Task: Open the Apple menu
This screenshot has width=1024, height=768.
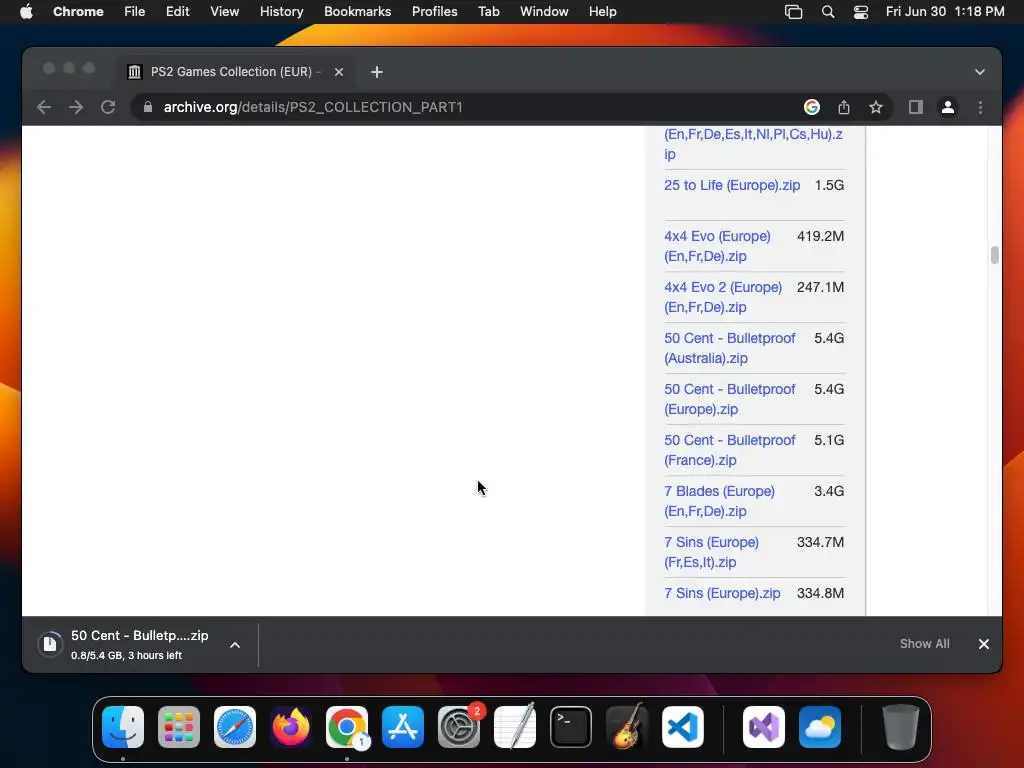Action: click(26, 12)
